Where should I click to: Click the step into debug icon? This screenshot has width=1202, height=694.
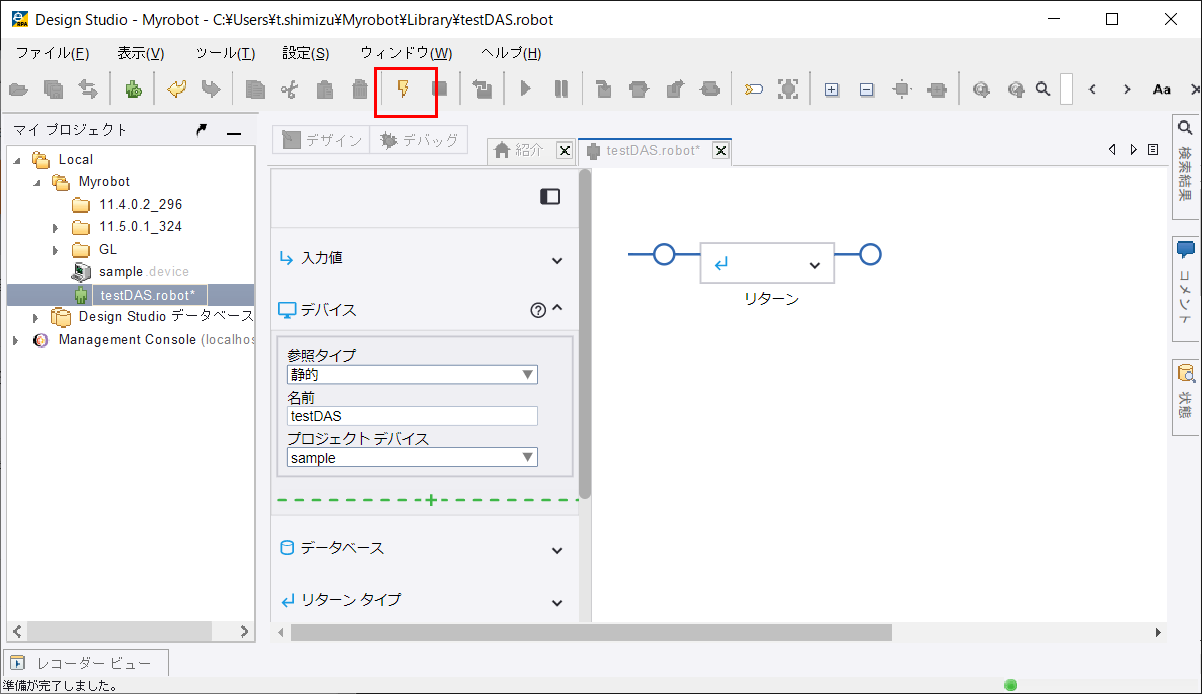click(x=604, y=90)
